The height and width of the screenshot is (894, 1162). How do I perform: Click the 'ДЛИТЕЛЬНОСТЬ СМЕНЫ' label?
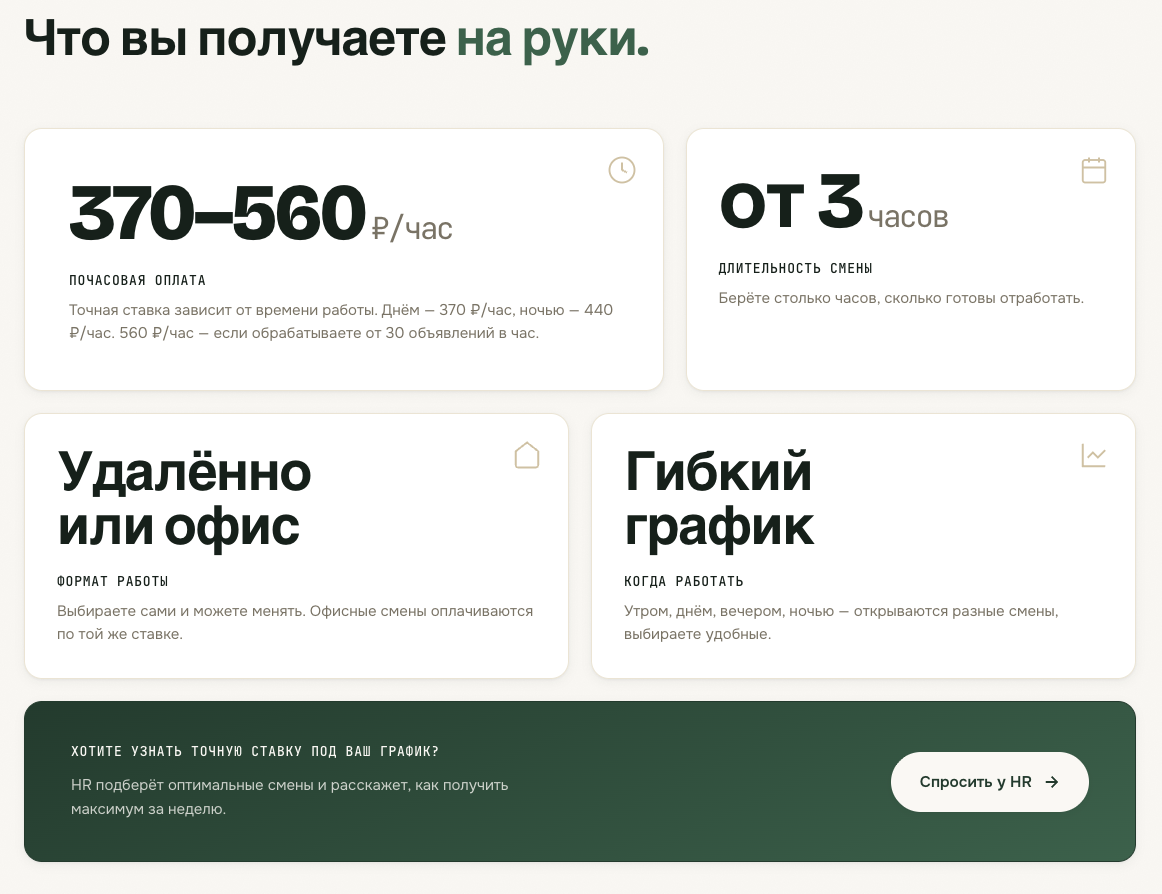point(795,268)
